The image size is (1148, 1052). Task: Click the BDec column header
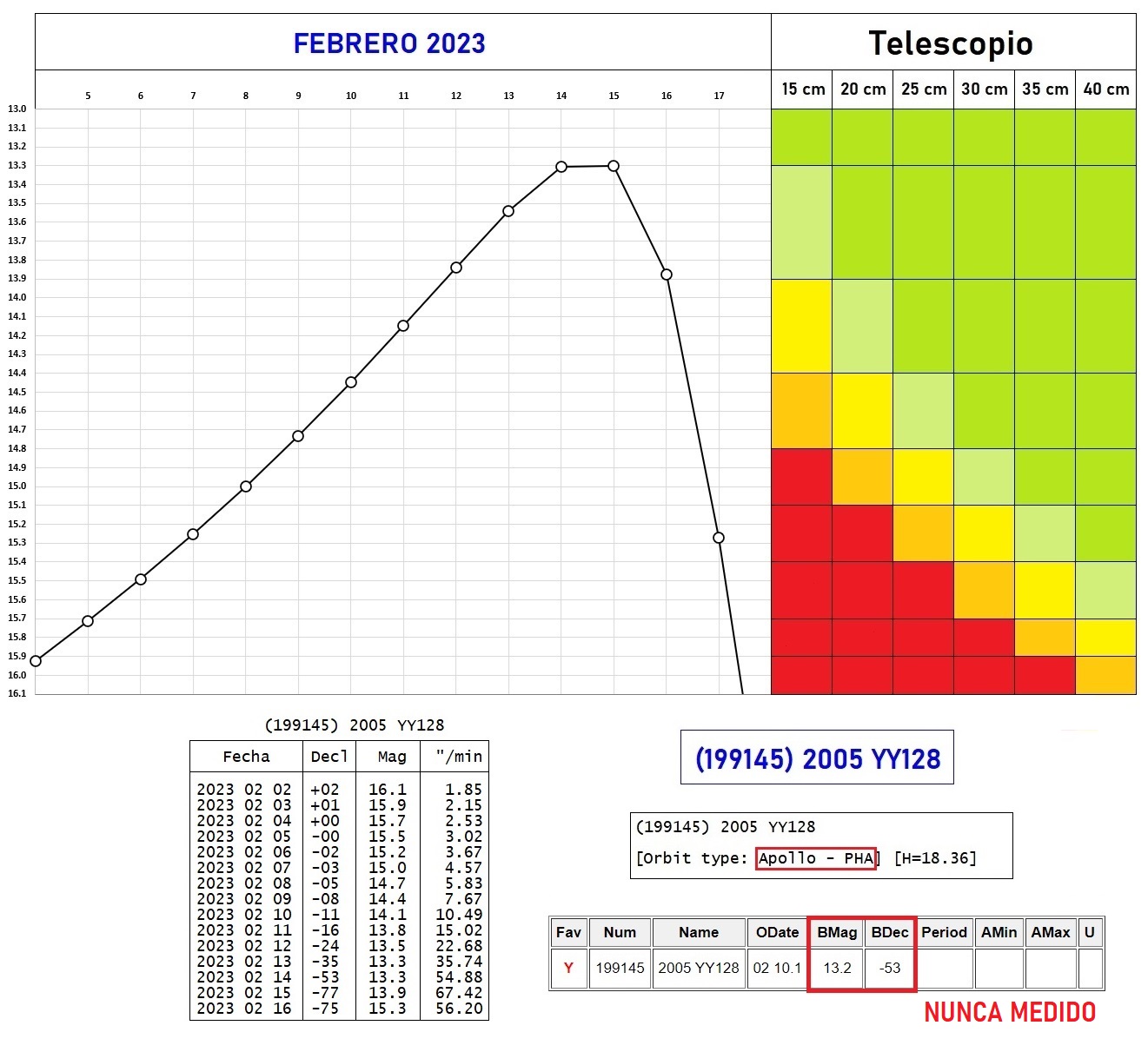890,933
